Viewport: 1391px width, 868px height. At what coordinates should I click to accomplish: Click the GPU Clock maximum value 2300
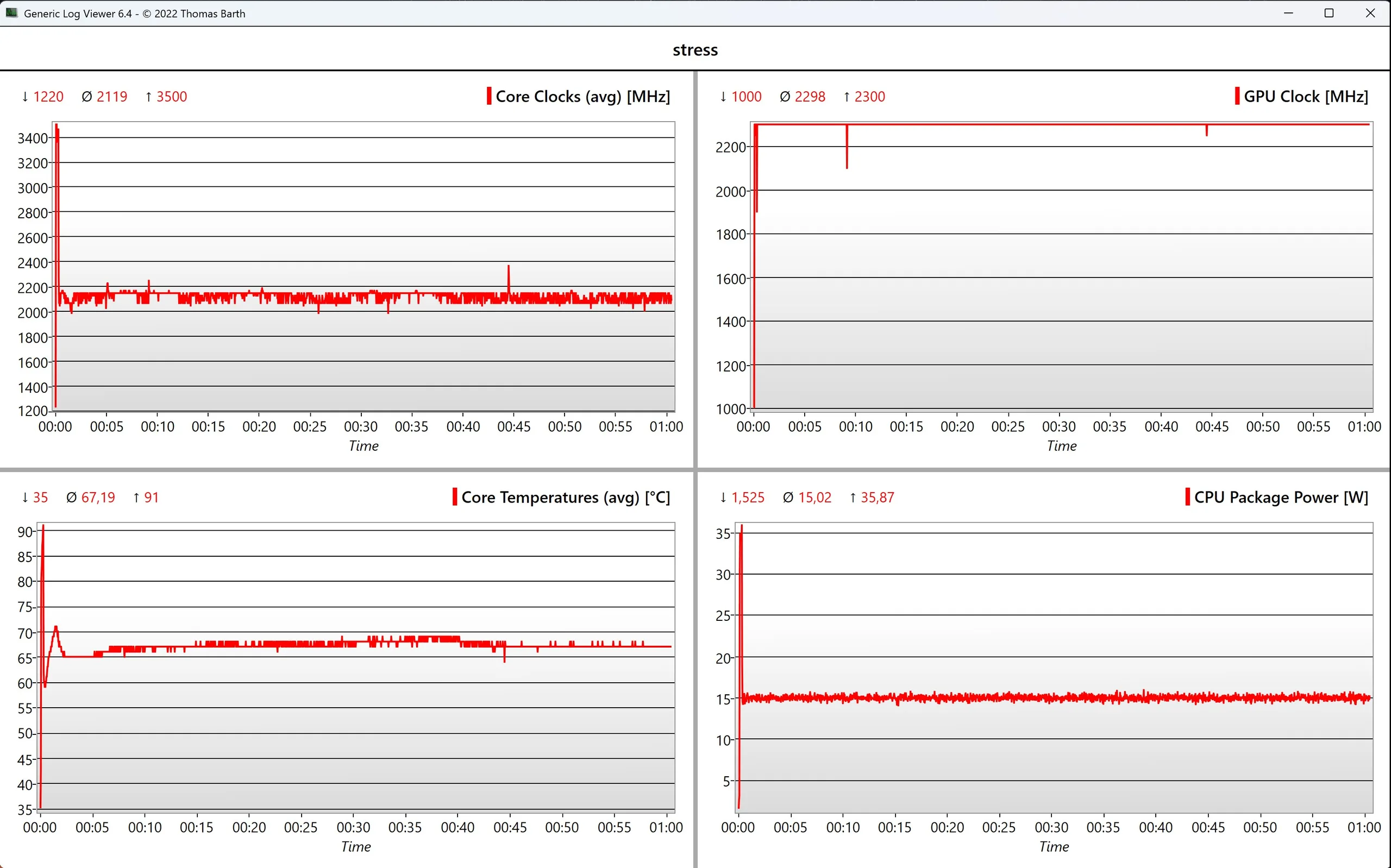(x=870, y=97)
